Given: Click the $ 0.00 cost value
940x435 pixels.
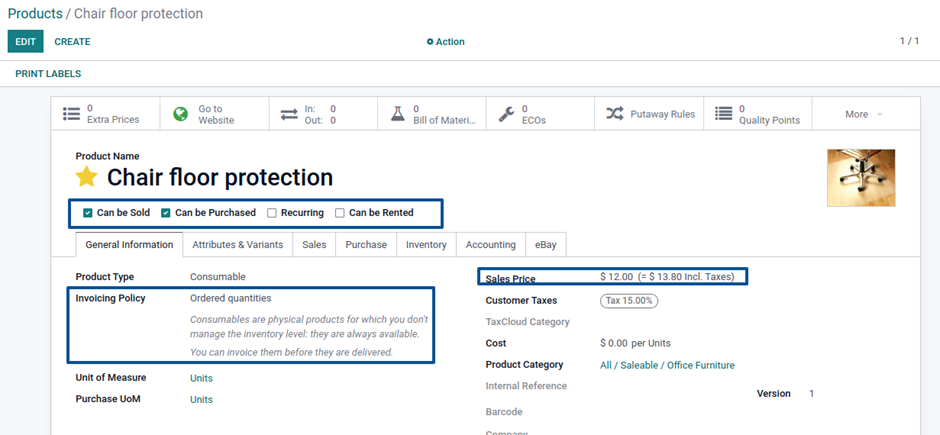Looking at the screenshot, I should (x=614, y=343).
